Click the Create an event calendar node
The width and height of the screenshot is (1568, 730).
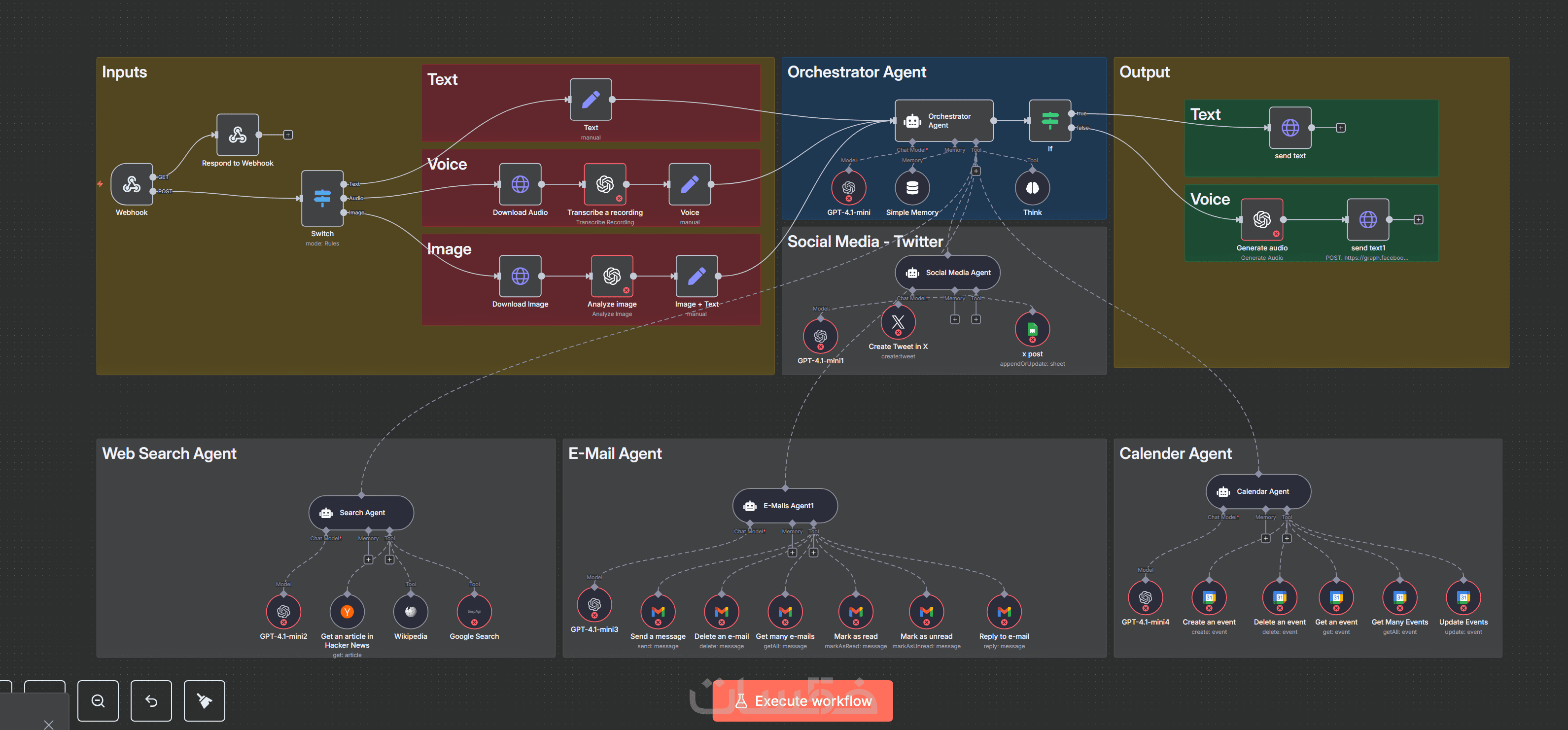tap(1209, 597)
